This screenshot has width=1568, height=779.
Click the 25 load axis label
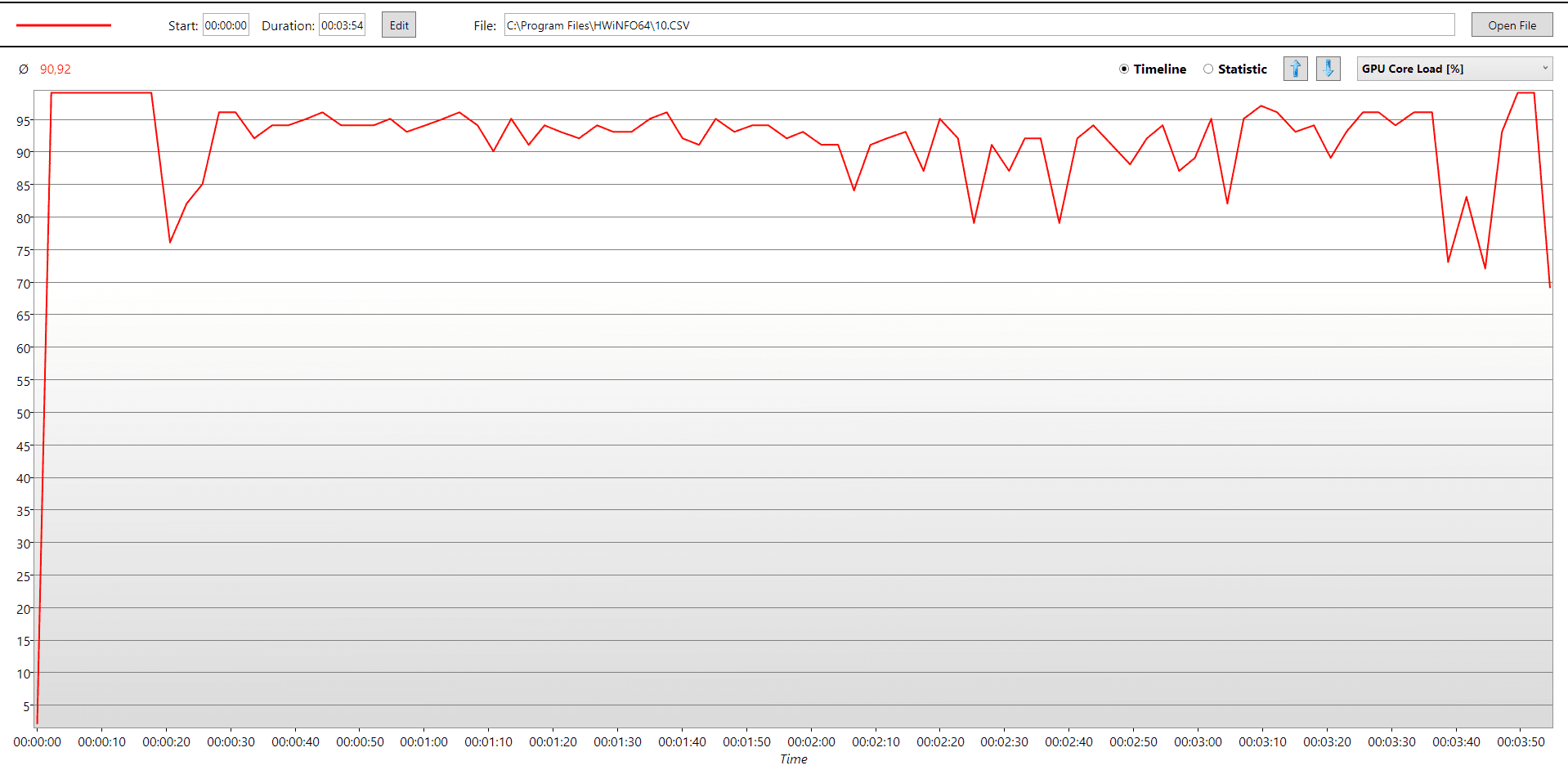point(24,576)
